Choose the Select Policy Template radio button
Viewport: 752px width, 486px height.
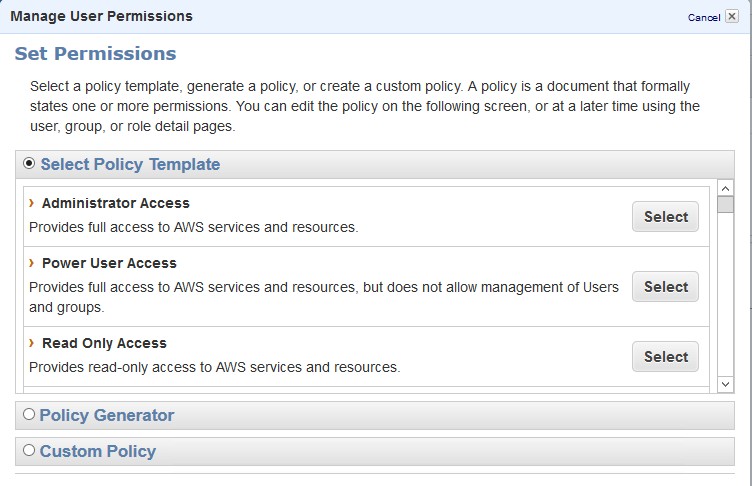pos(29,163)
